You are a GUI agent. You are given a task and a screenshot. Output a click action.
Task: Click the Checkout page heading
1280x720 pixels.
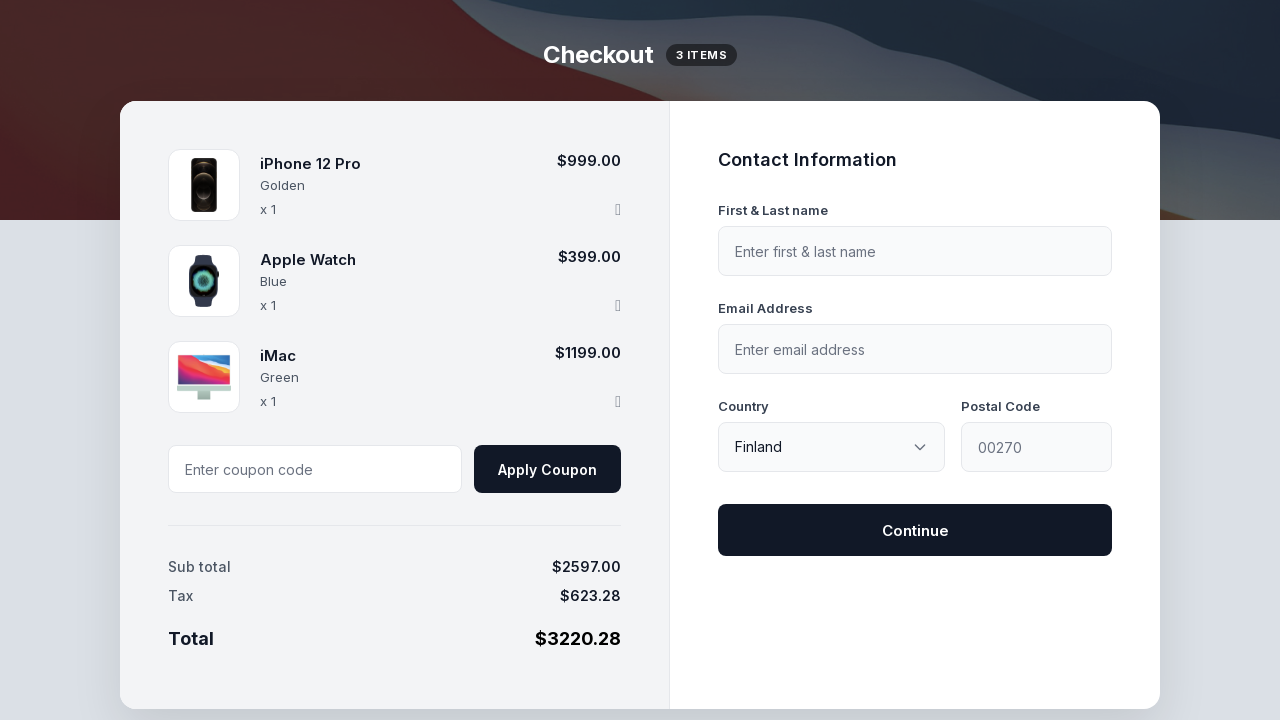coord(598,55)
